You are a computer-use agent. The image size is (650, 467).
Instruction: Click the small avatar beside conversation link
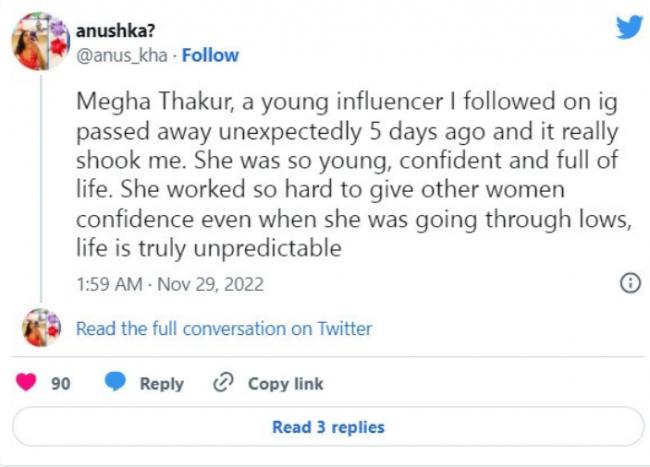click(x=40, y=328)
